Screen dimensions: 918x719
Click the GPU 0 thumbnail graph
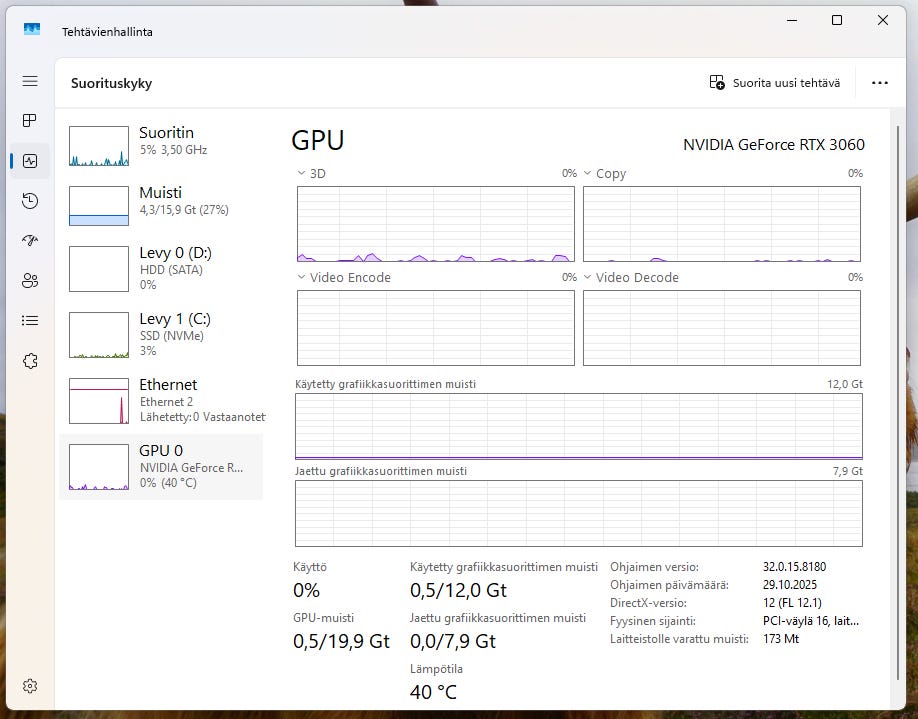[99, 467]
